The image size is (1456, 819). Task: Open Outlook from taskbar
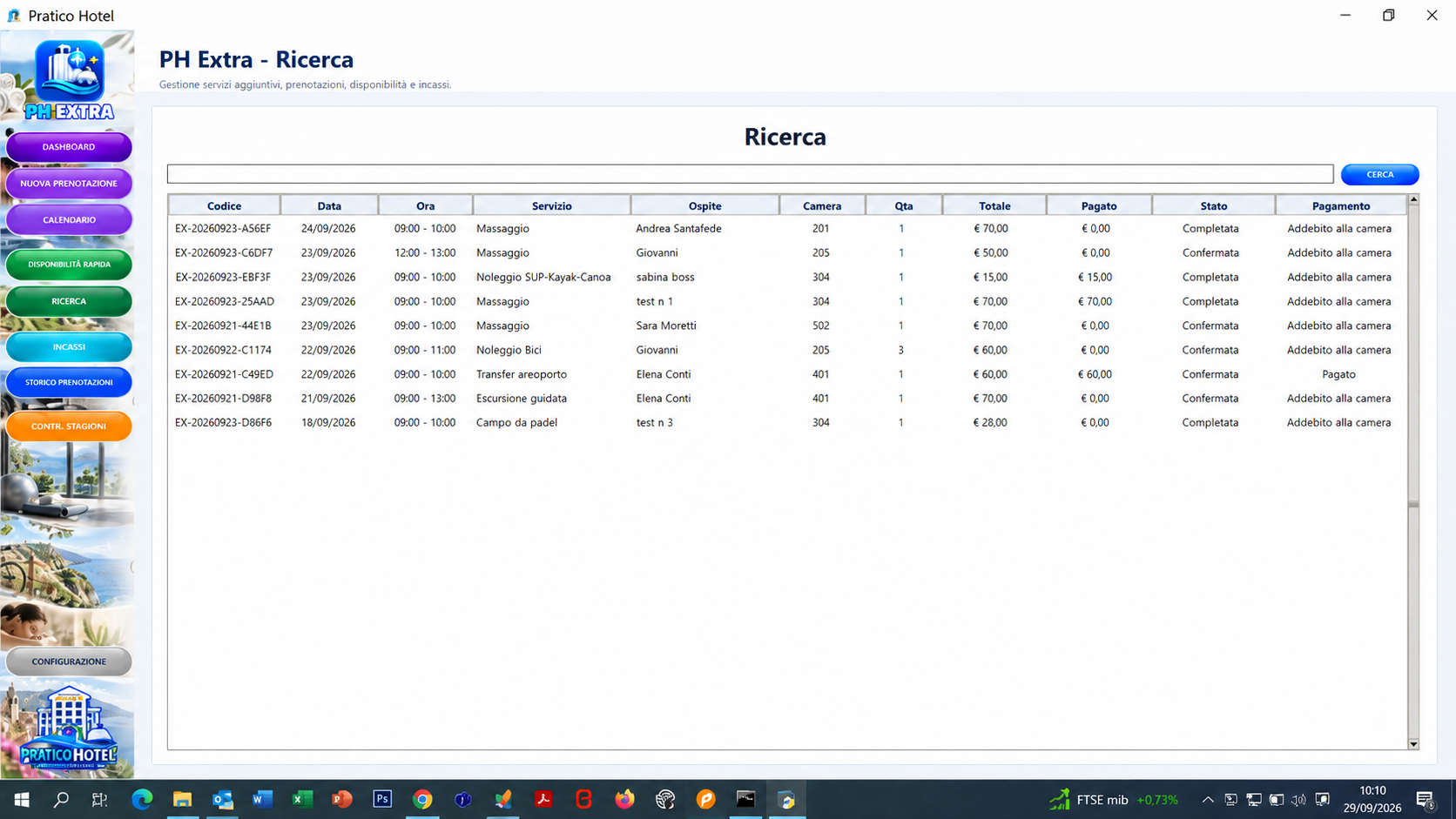click(222, 799)
